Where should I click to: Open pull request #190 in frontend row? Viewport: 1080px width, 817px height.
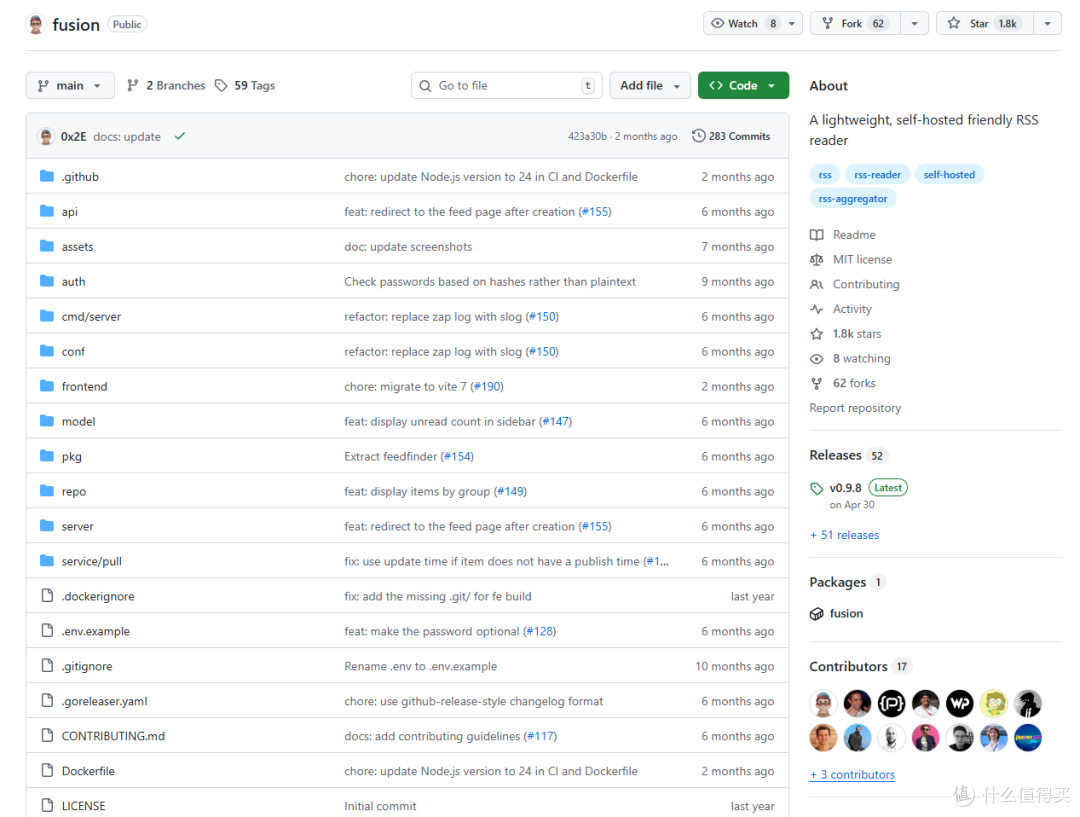click(488, 387)
